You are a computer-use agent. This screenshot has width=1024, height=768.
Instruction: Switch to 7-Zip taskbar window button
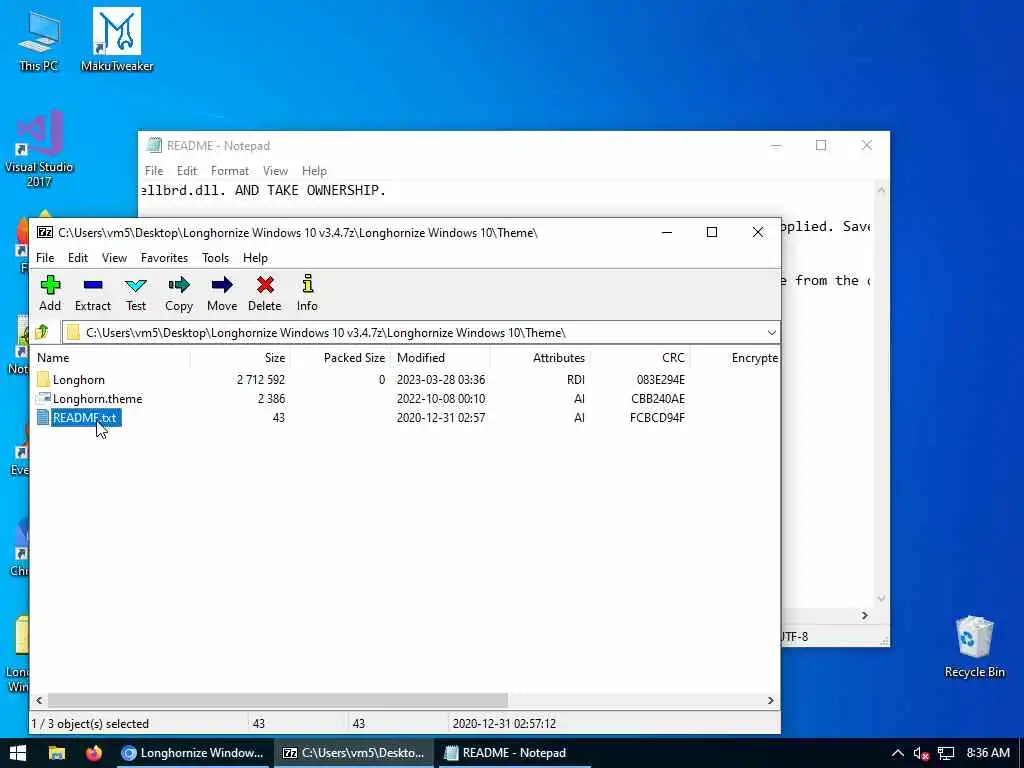[x=354, y=753]
